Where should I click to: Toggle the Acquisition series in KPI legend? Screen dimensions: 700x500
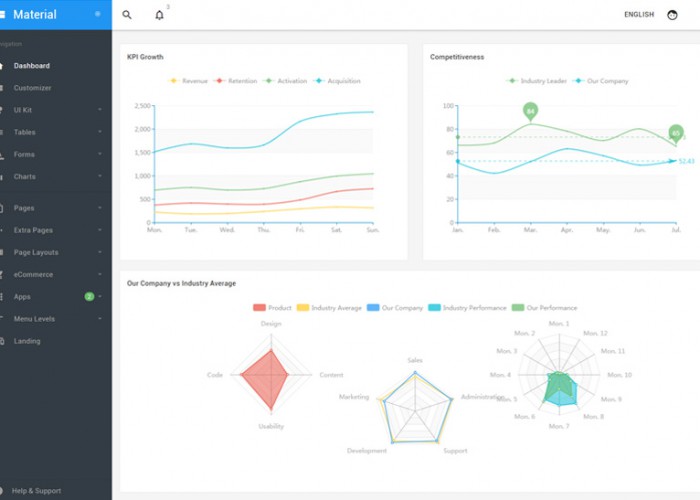pyautogui.click(x=337, y=81)
